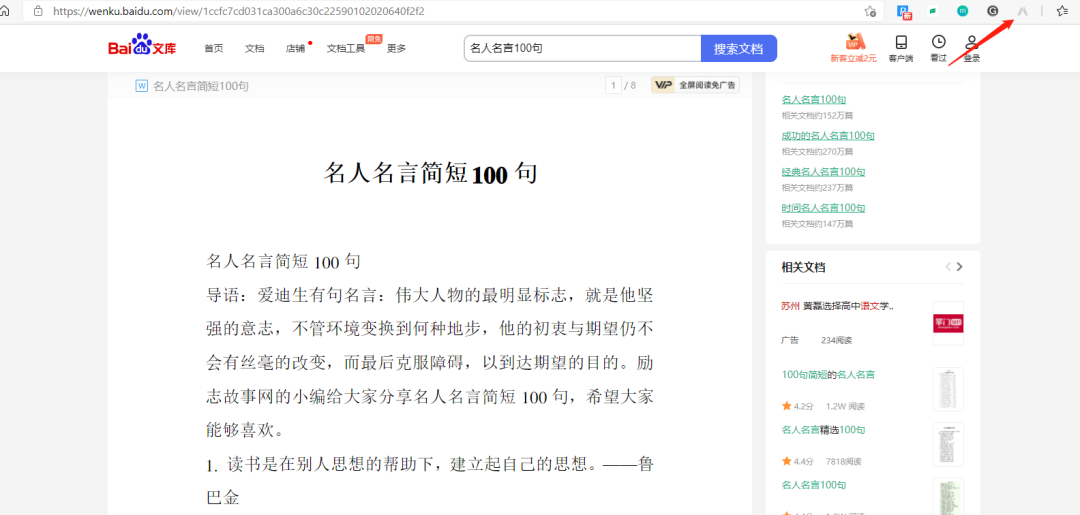This screenshot has width=1080, height=515.
Task: Open 时间名人名言100句 link
Action: point(823,207)
